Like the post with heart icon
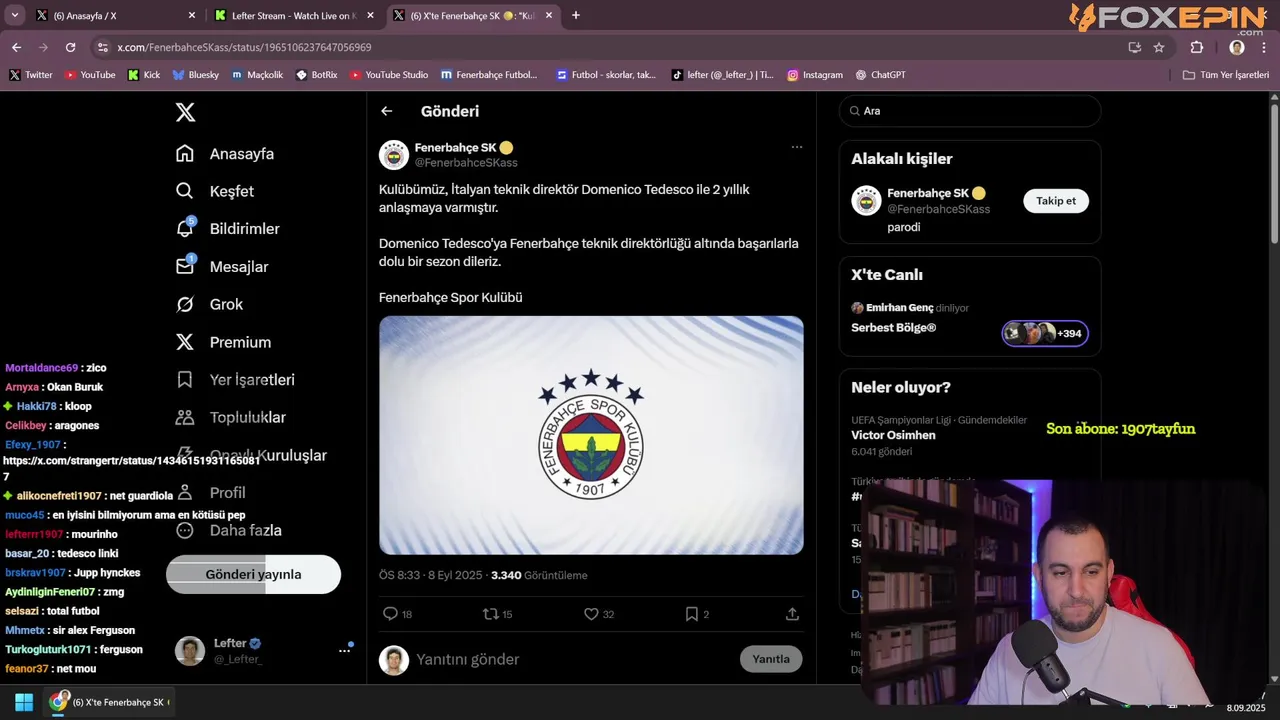Screen dimensions: 1280x720 (x=591, y=614)
